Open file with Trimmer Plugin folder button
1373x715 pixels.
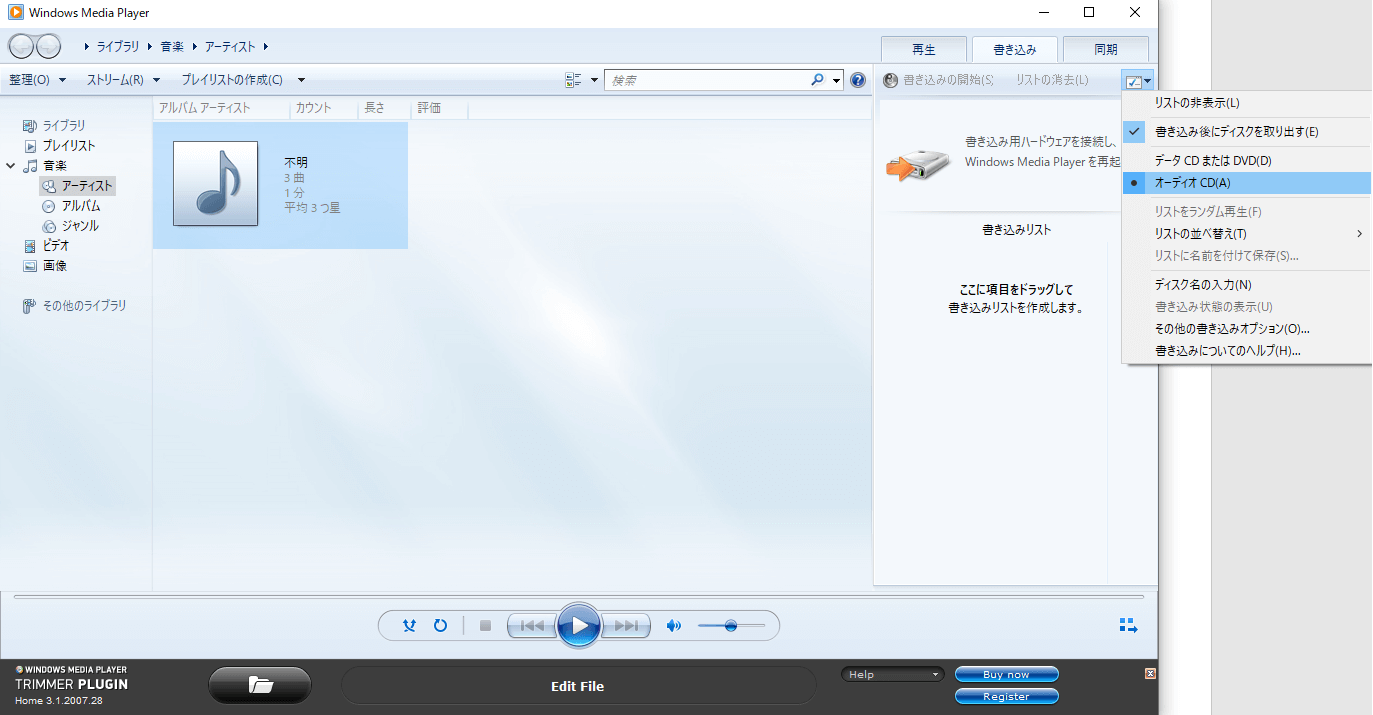(260, 686)
